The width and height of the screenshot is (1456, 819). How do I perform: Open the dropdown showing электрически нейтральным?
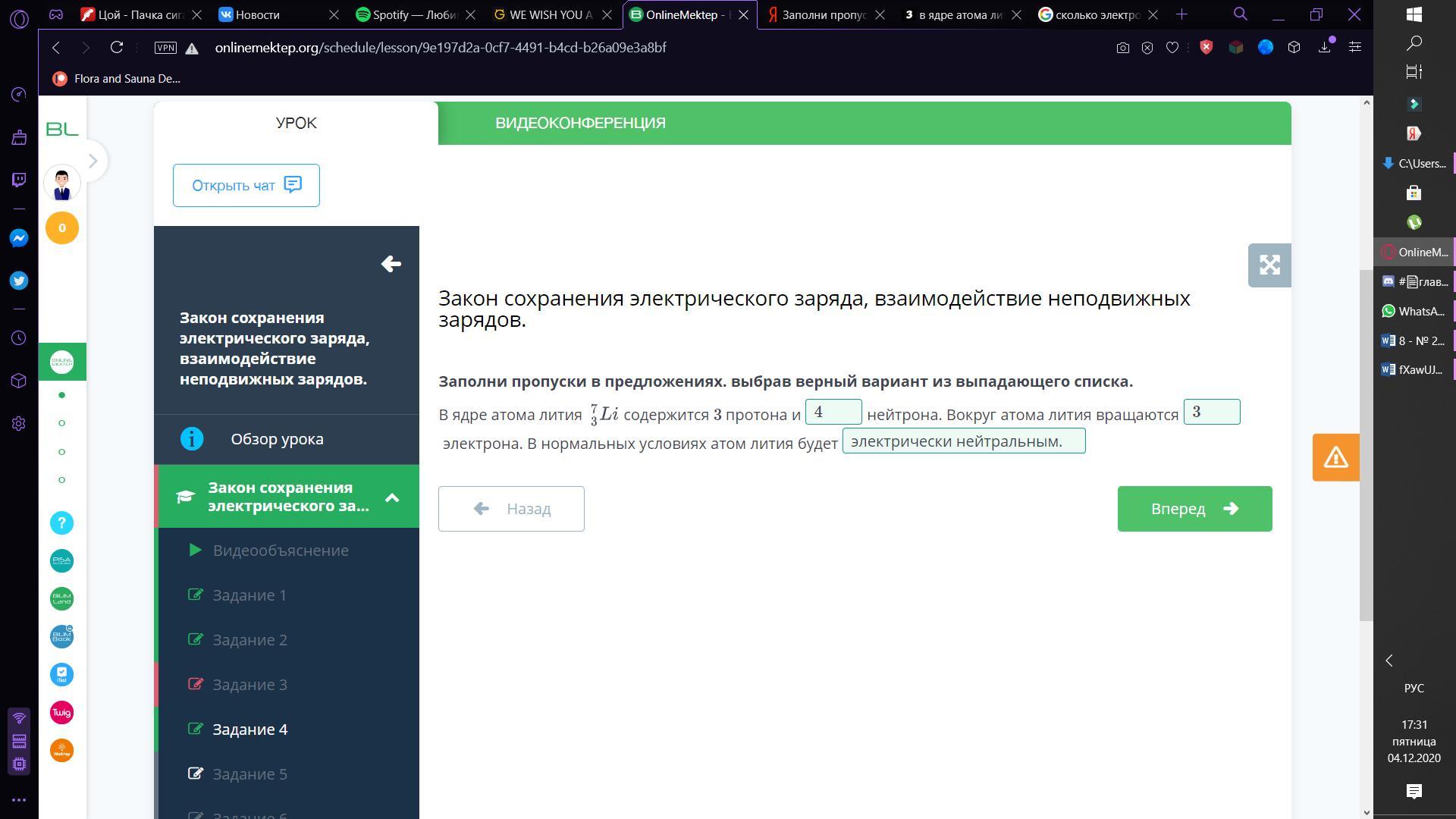[x=963, y=441]
